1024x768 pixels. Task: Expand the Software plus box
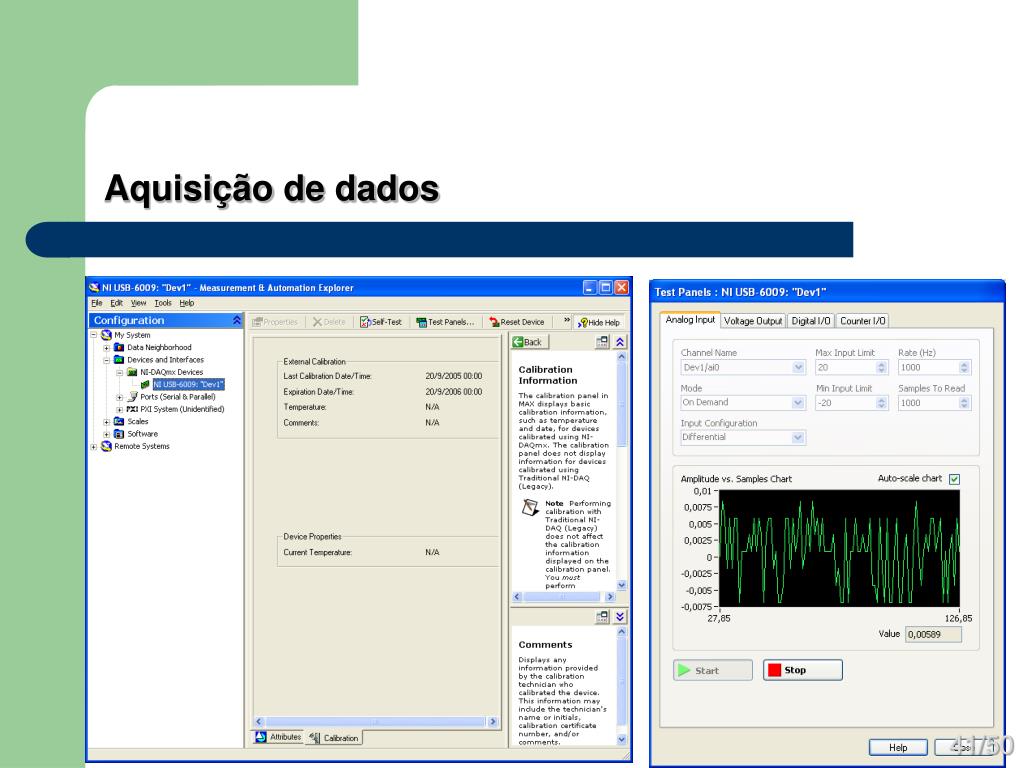click(106, 435)
